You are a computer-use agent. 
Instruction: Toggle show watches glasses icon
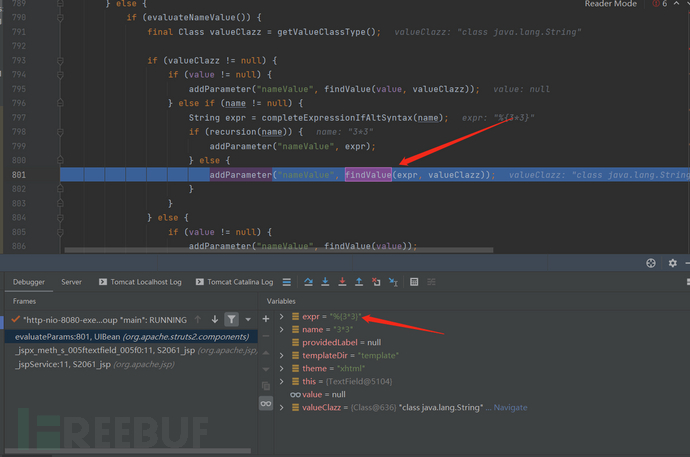tap(266, 402)
